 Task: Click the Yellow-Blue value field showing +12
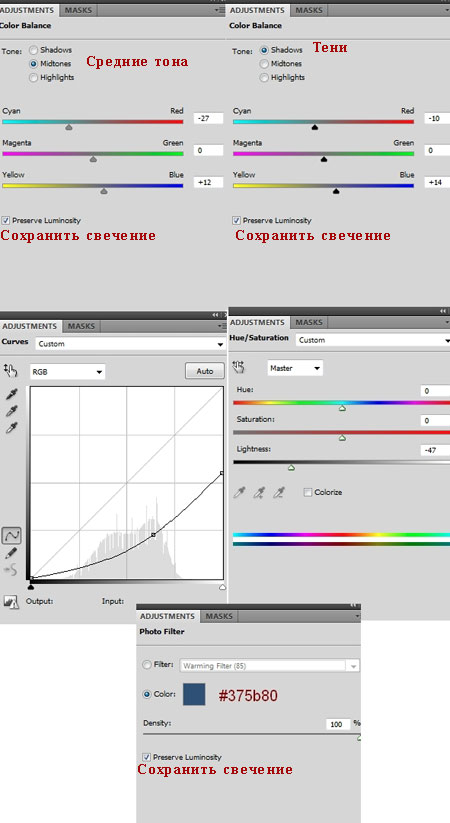click(x=208, y=182)
